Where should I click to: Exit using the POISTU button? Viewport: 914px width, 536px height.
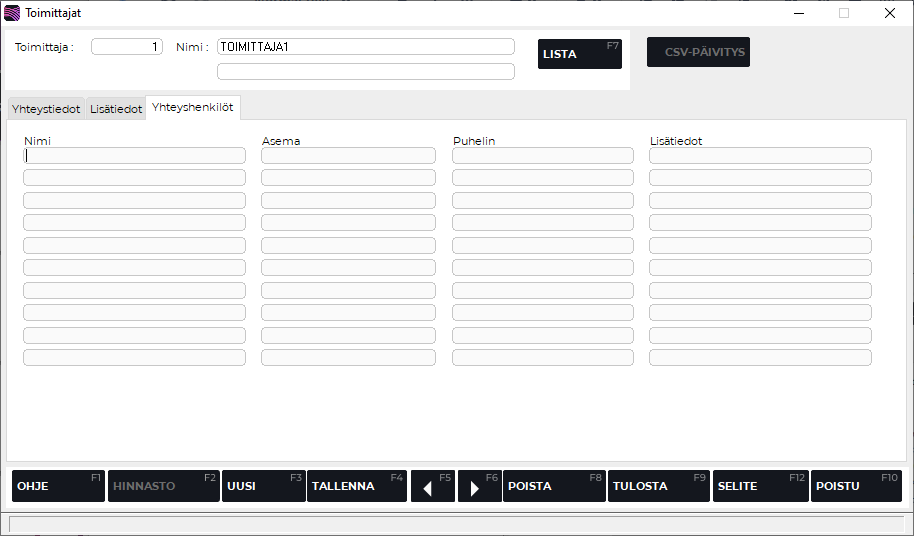[x=856, y=486]
